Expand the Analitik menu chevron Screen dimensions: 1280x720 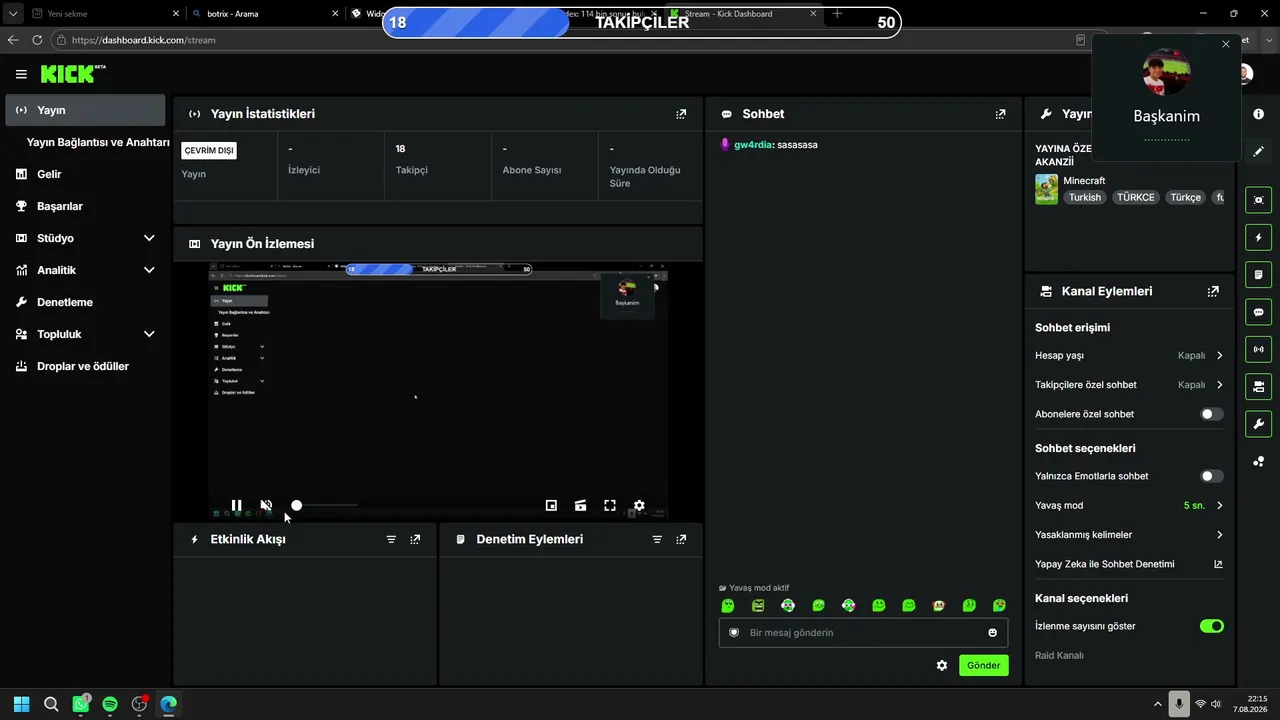[x=149, y=270]
